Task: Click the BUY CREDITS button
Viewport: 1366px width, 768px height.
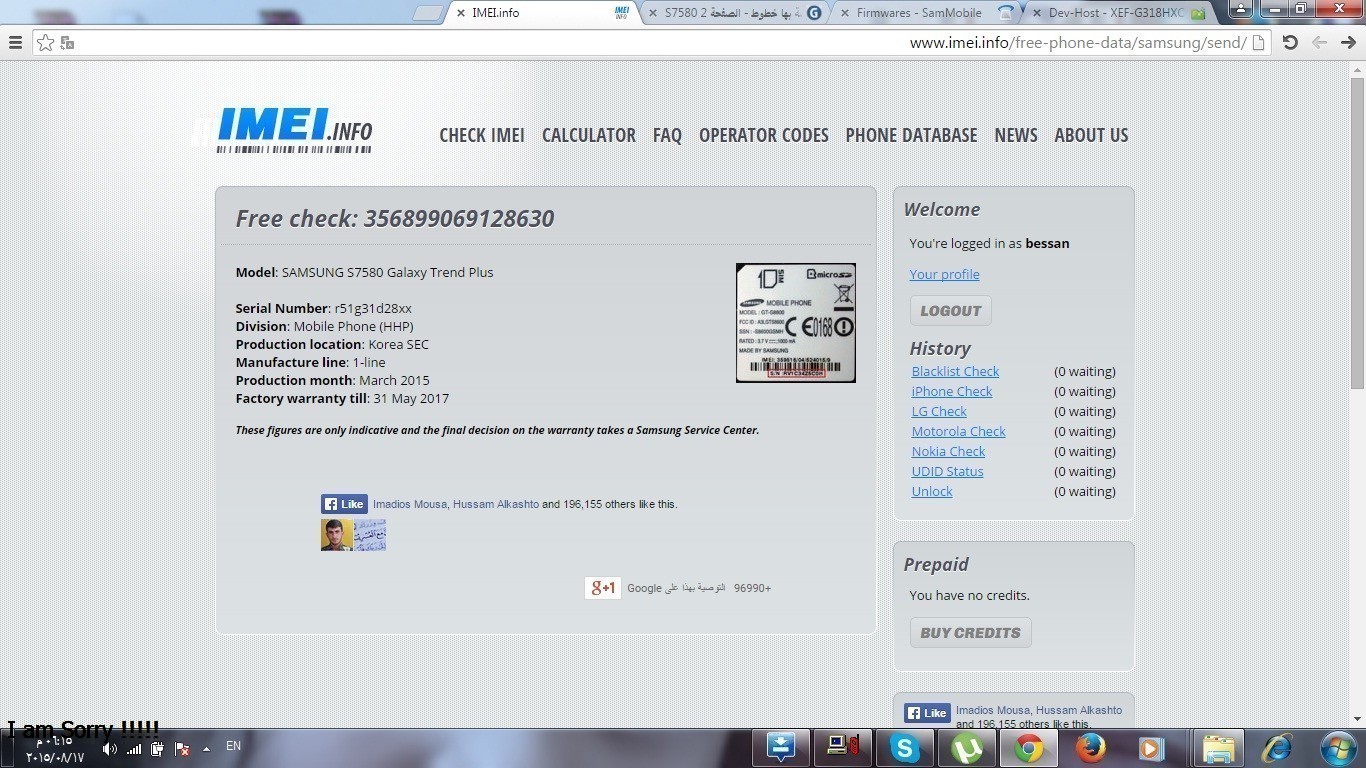Action: pyautogui.click(x=970, y=632)
